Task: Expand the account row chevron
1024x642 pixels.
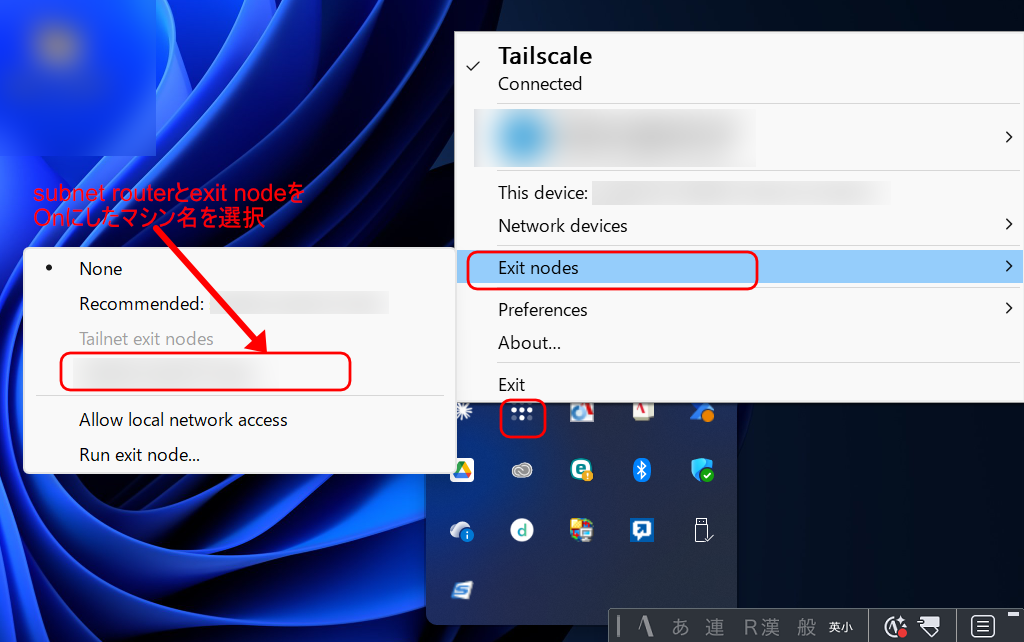Action: click(1009, 137)
